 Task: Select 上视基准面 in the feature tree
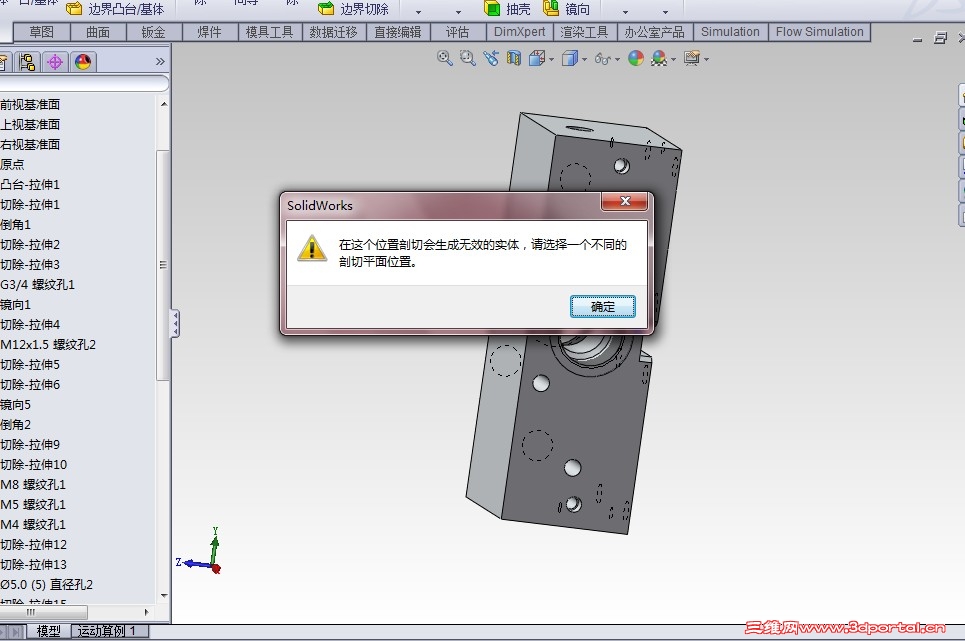[30, 124]
